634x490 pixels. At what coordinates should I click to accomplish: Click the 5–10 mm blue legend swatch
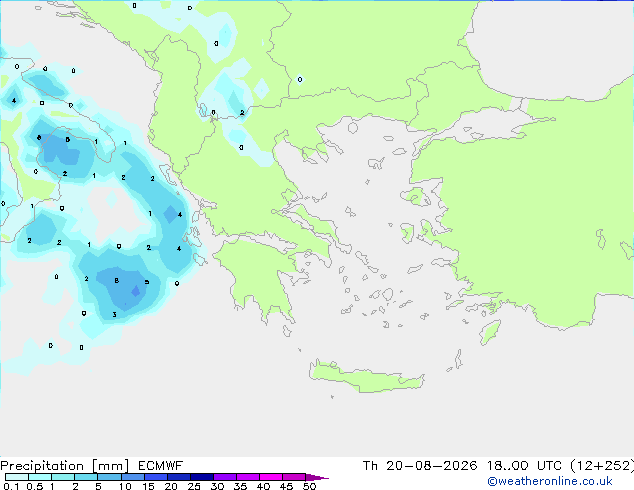click(109, 477)
